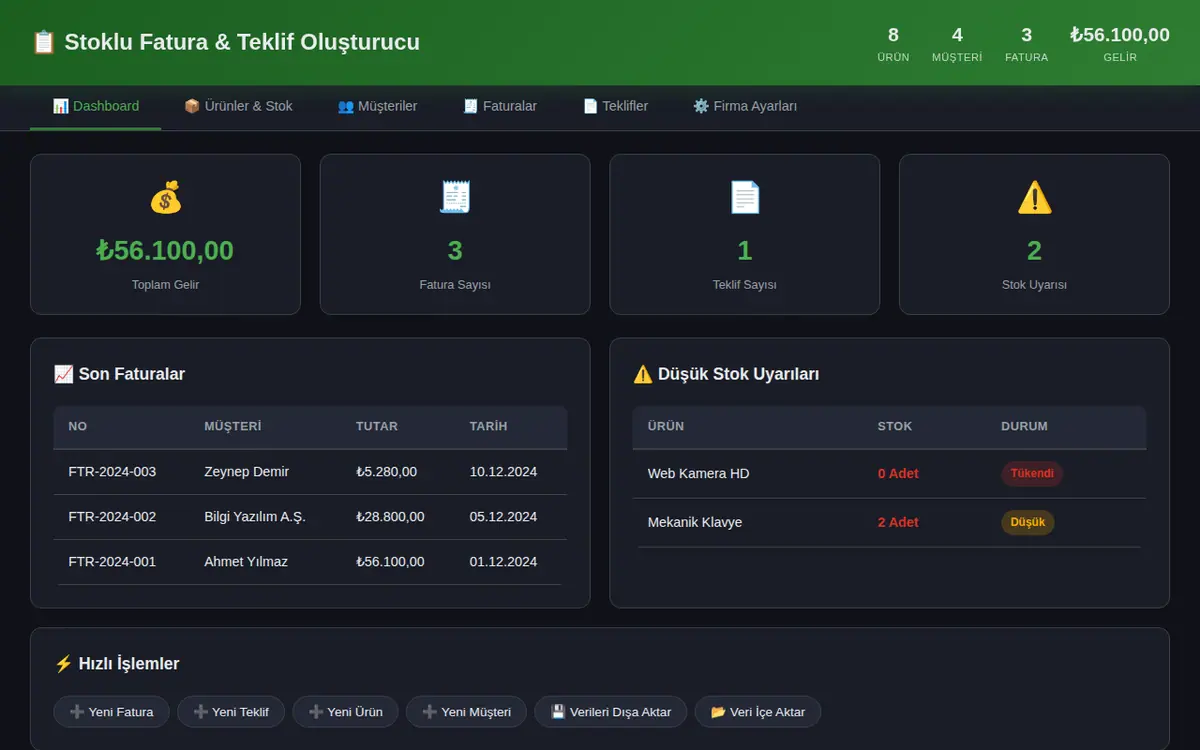Click the chart icon beside Son Faturalar heading
Screen dimensions: 1200x750
pyautogui.click(x=63, y=374)
